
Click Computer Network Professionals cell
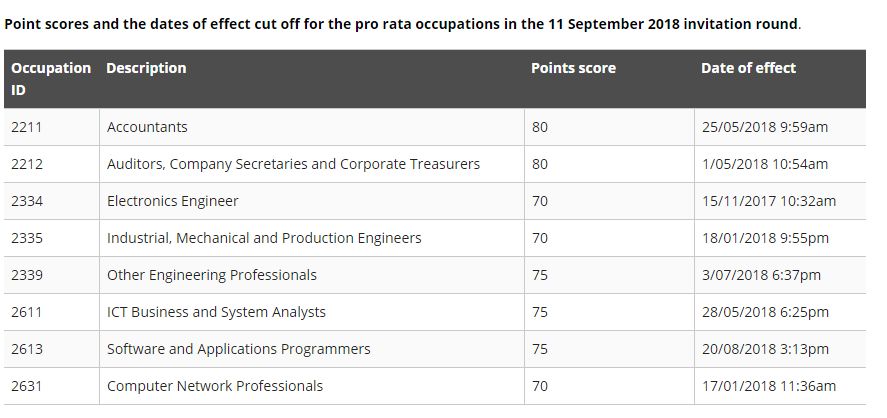click(312, 386)
